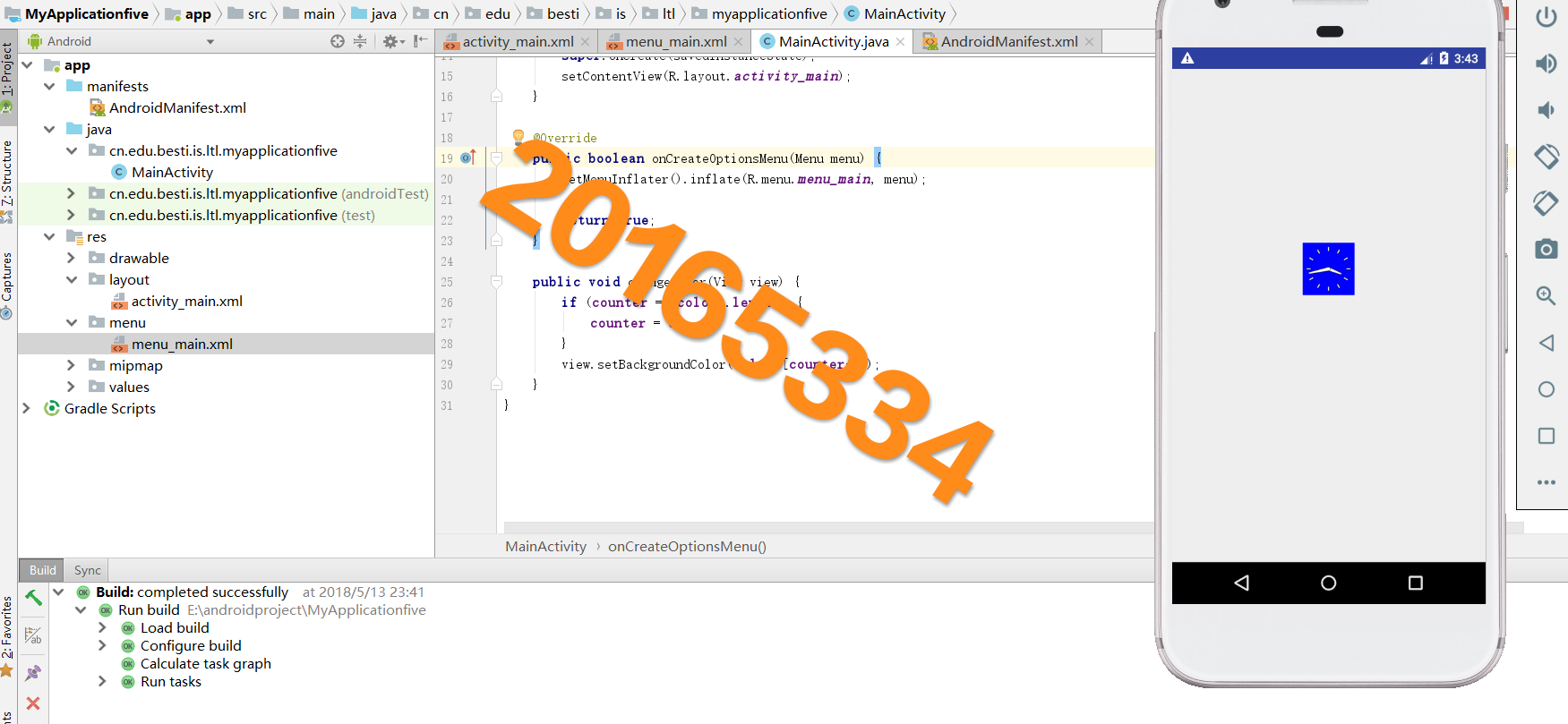Tap the blue analog clock widget
Viewport: 1568px width, 724px height.
pos(1328,268)
